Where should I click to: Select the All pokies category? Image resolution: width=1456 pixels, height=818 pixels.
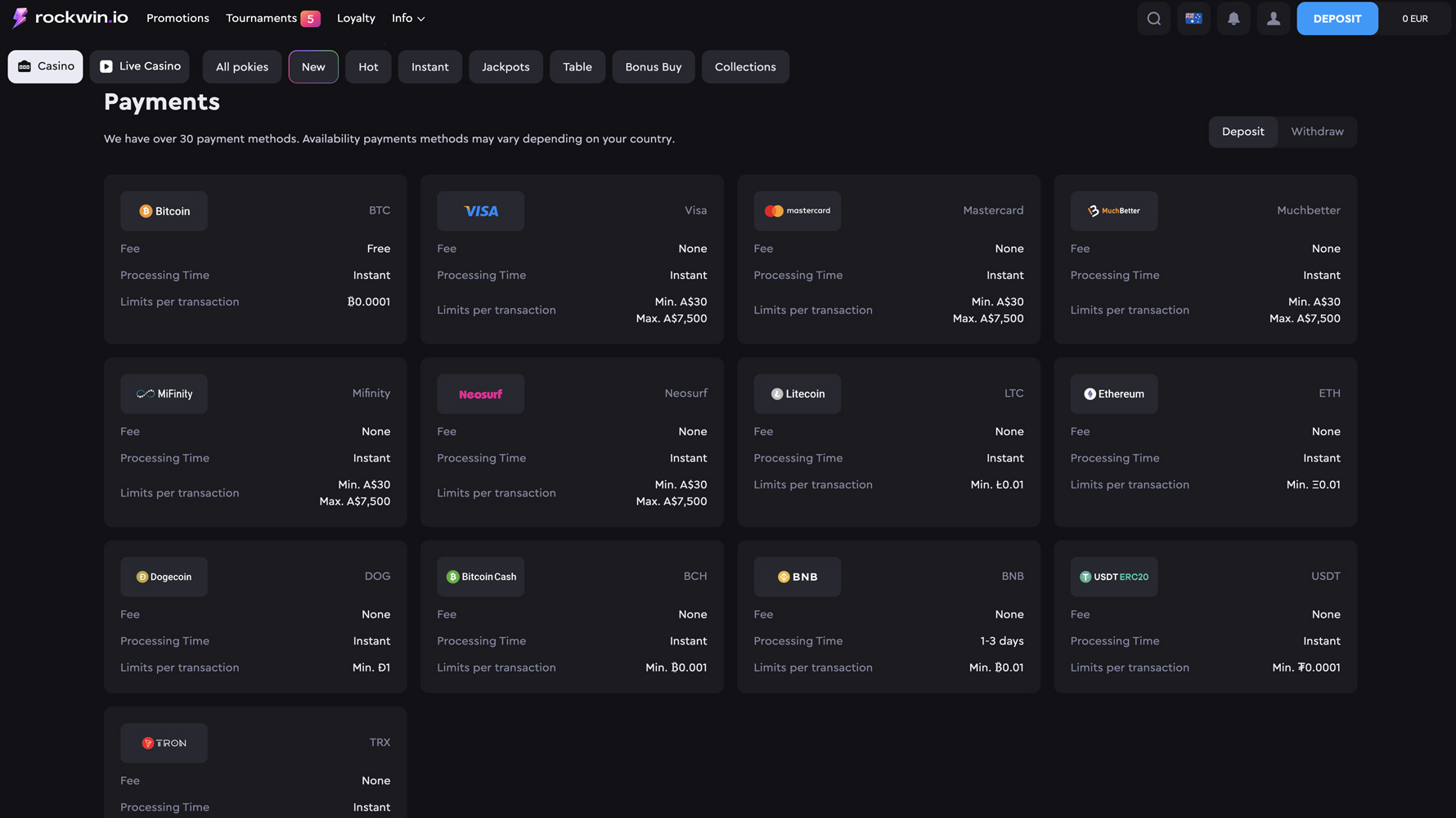tap(242, 67)
